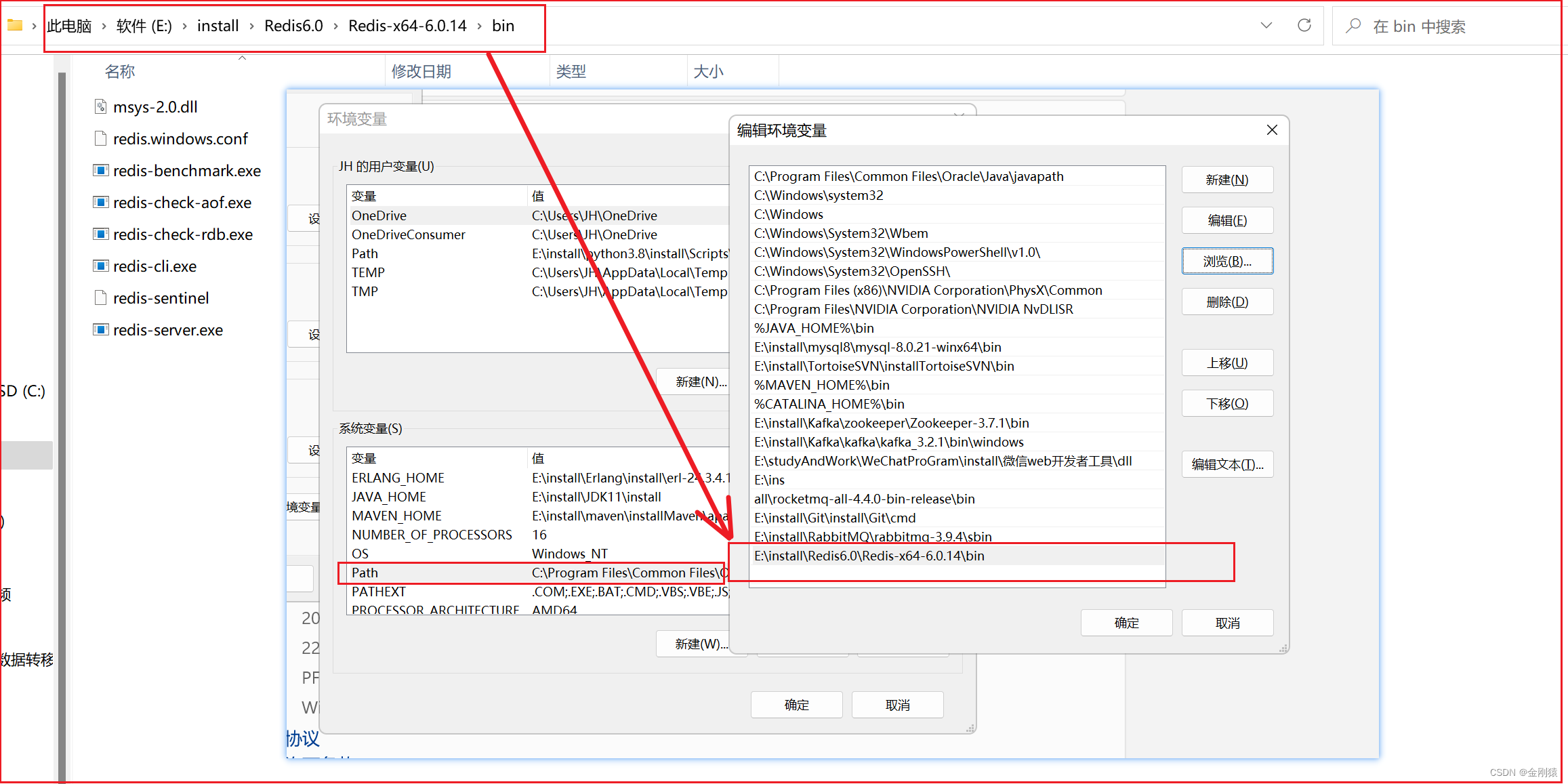Sort files by the 修改日期 column header
Image resolution: width=1568 pixels, height=784 pixels.
point(421,71)
